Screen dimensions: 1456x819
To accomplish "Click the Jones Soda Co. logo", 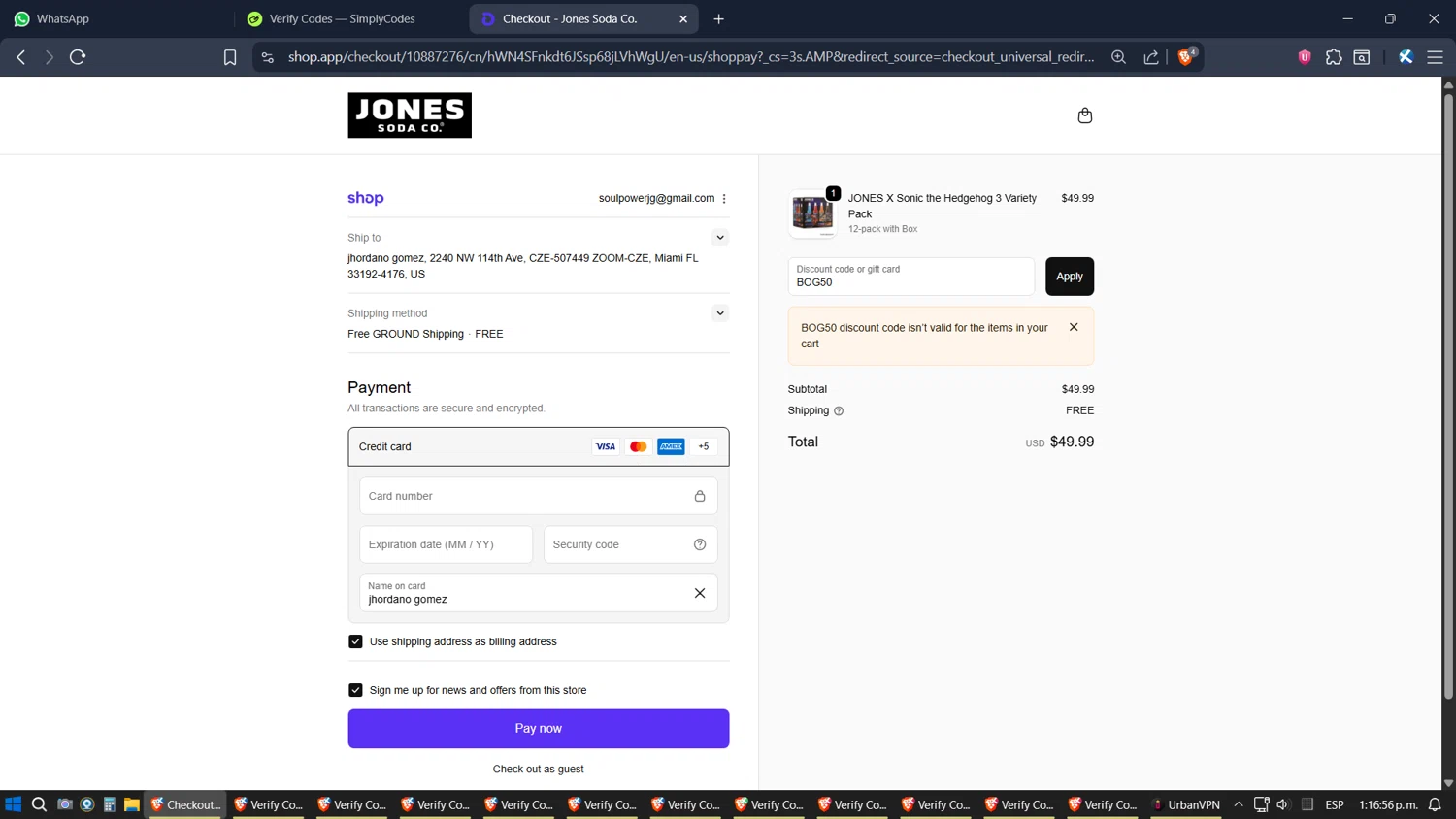I will [410, 115].
